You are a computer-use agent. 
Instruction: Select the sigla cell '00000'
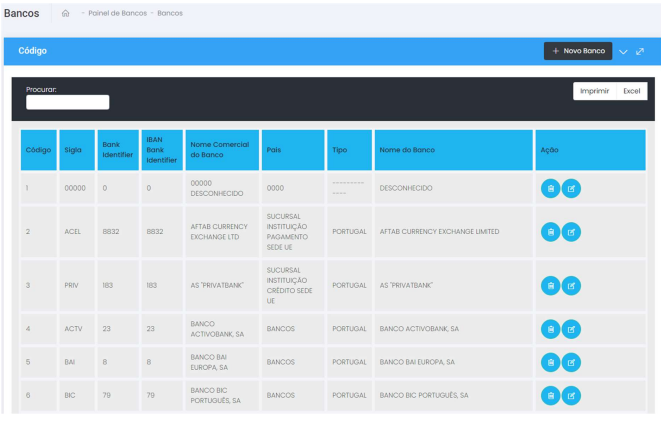click(x=75, y=188)
